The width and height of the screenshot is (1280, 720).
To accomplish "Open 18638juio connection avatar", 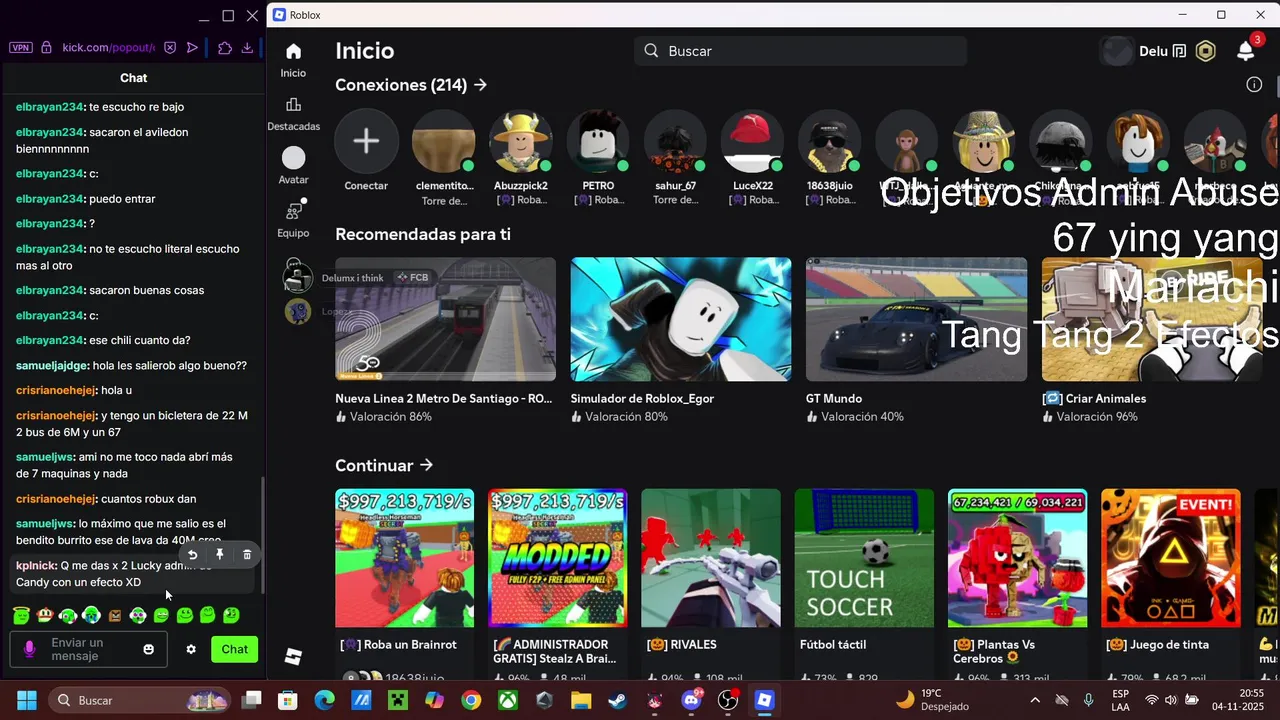I will (x=830, y=141).
